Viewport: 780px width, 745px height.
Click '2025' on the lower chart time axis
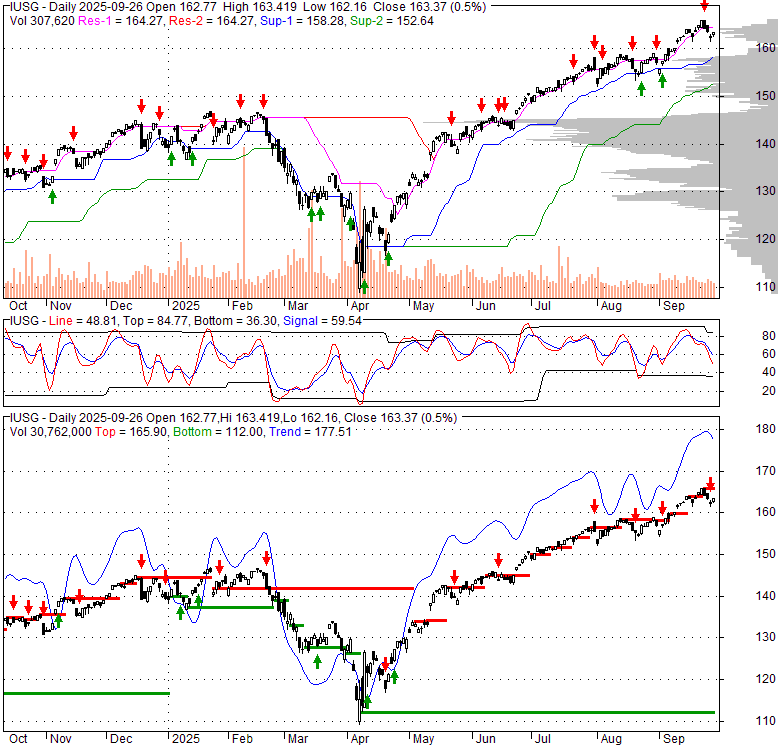(186, 739)
